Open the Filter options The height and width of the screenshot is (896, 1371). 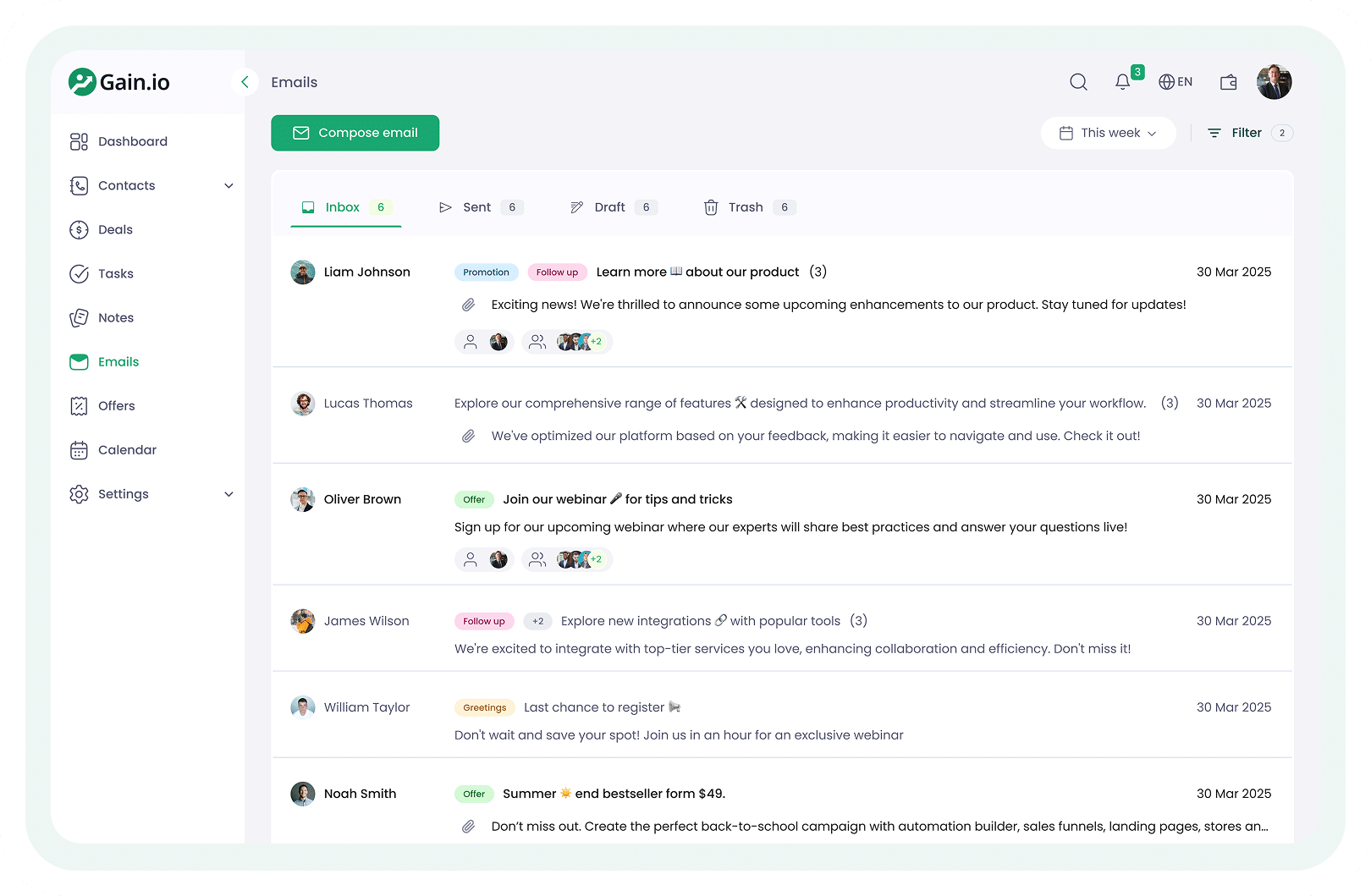(1250, 133)
